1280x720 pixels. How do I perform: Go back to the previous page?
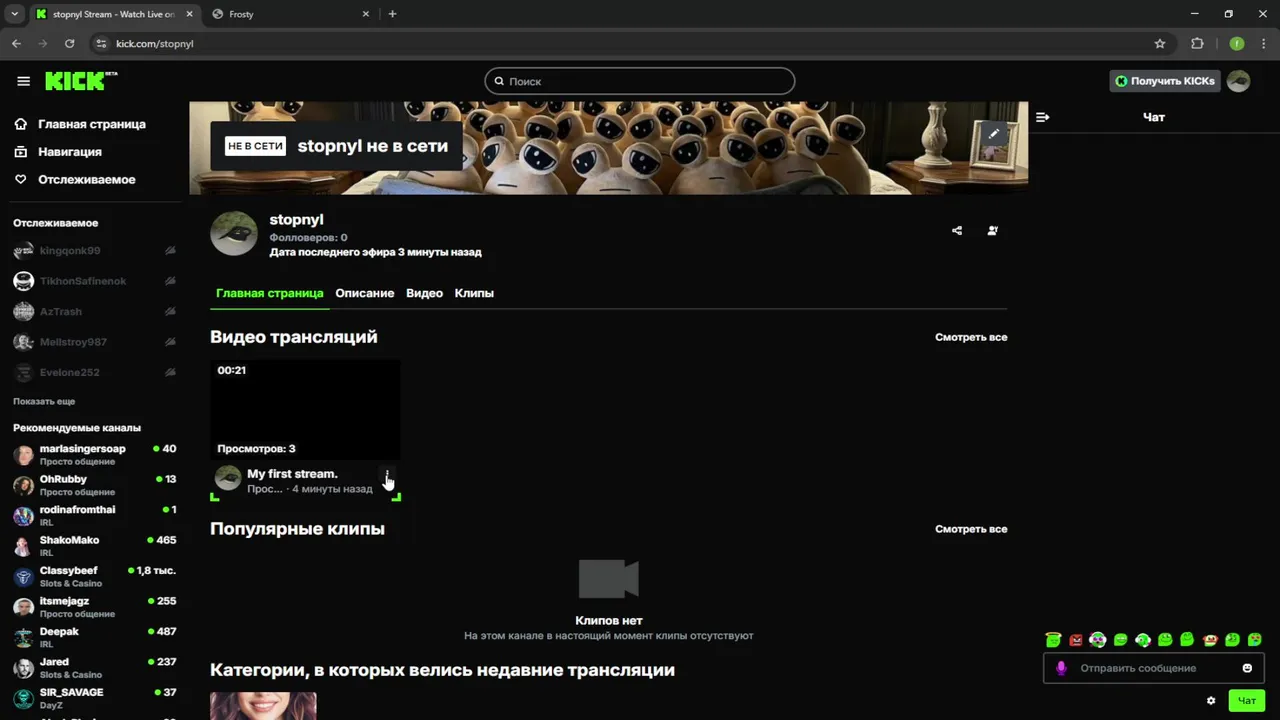(16, 43)
